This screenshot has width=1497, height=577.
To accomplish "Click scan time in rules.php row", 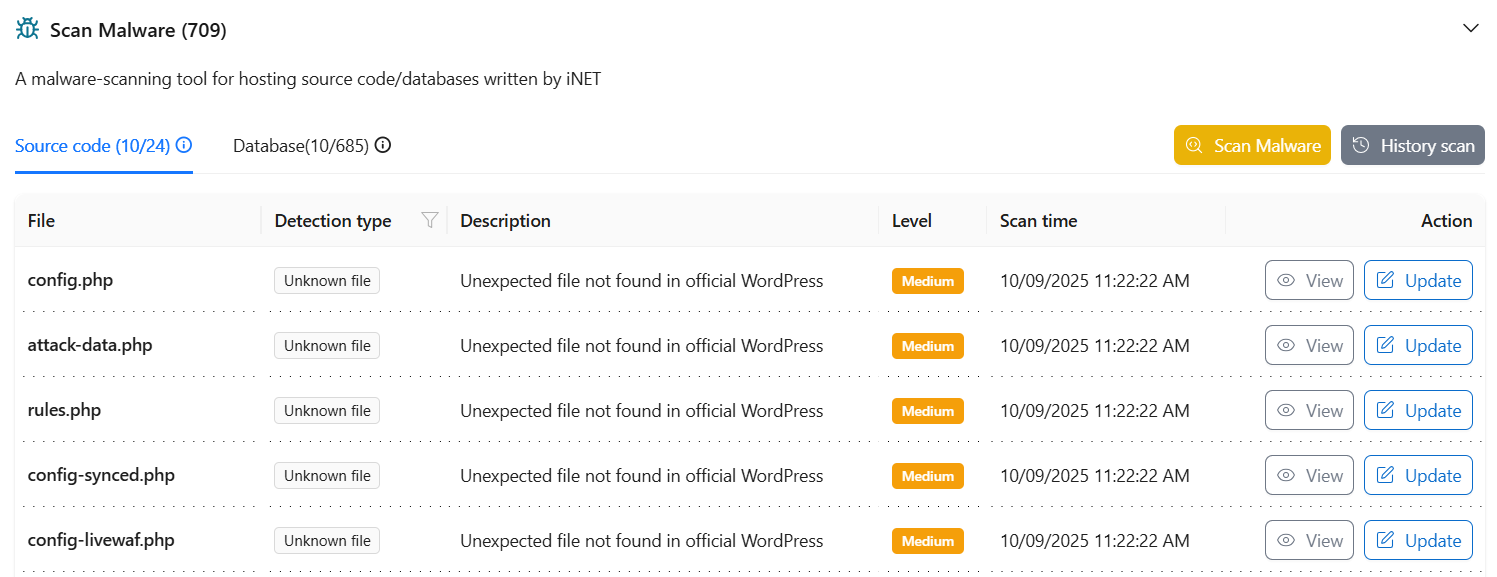I will pyautogui.click(x=1095, y=411).
